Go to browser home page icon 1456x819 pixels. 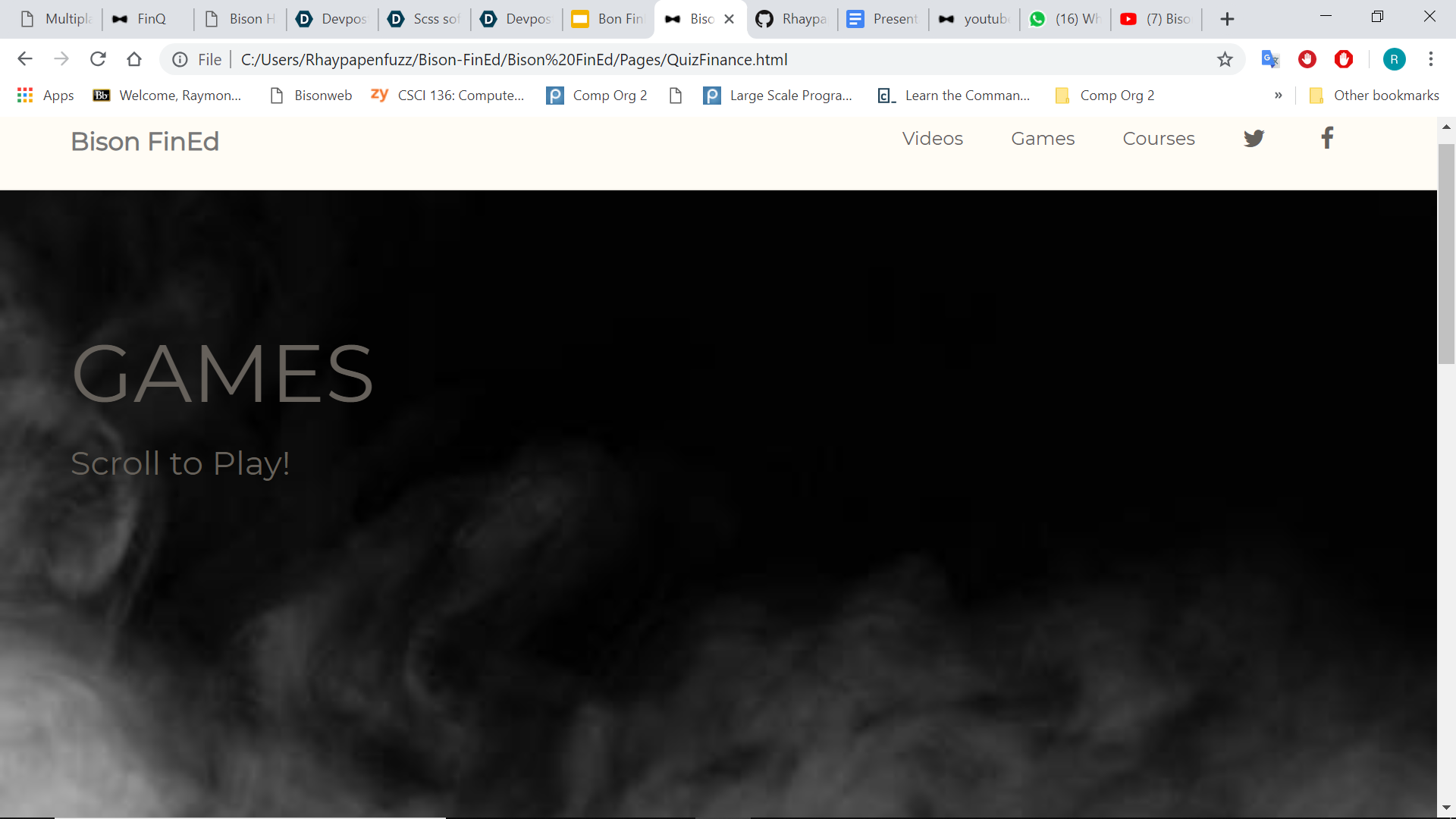134,59
